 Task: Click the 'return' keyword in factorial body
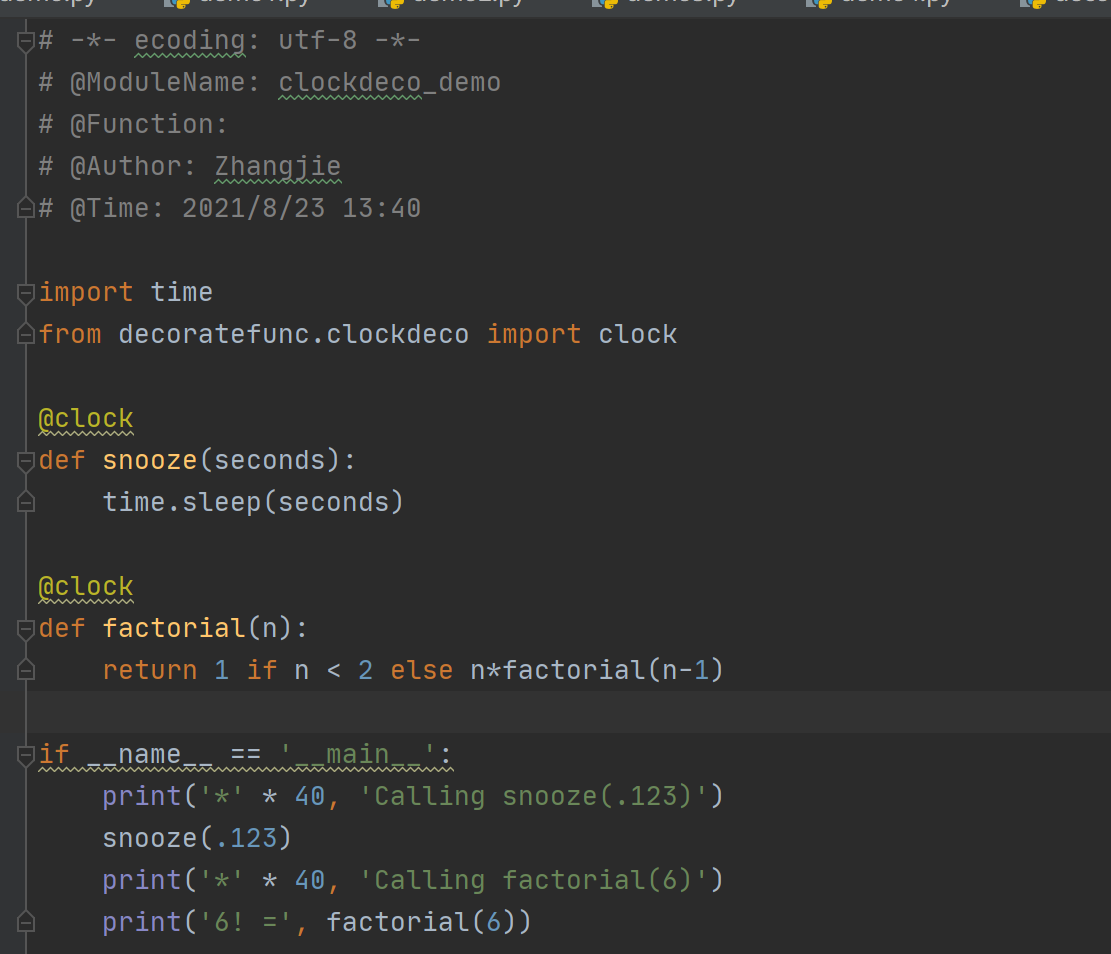[150, 670]
